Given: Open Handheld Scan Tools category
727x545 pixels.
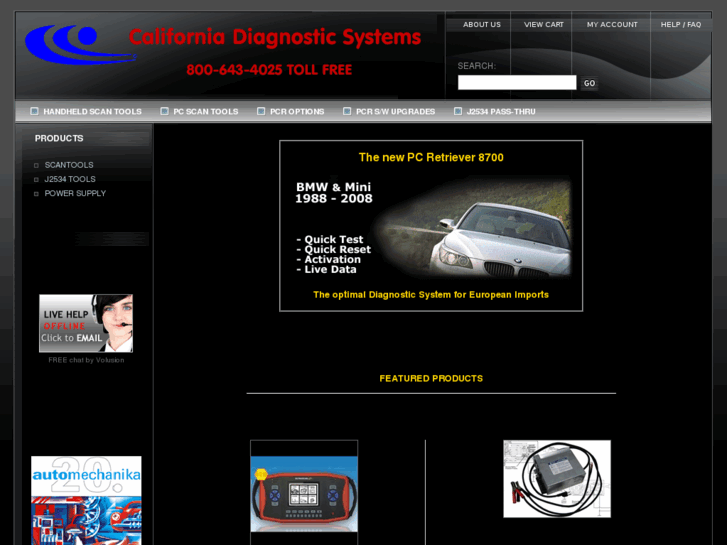Looking at the screenshot, I should (x=92, y=112).
